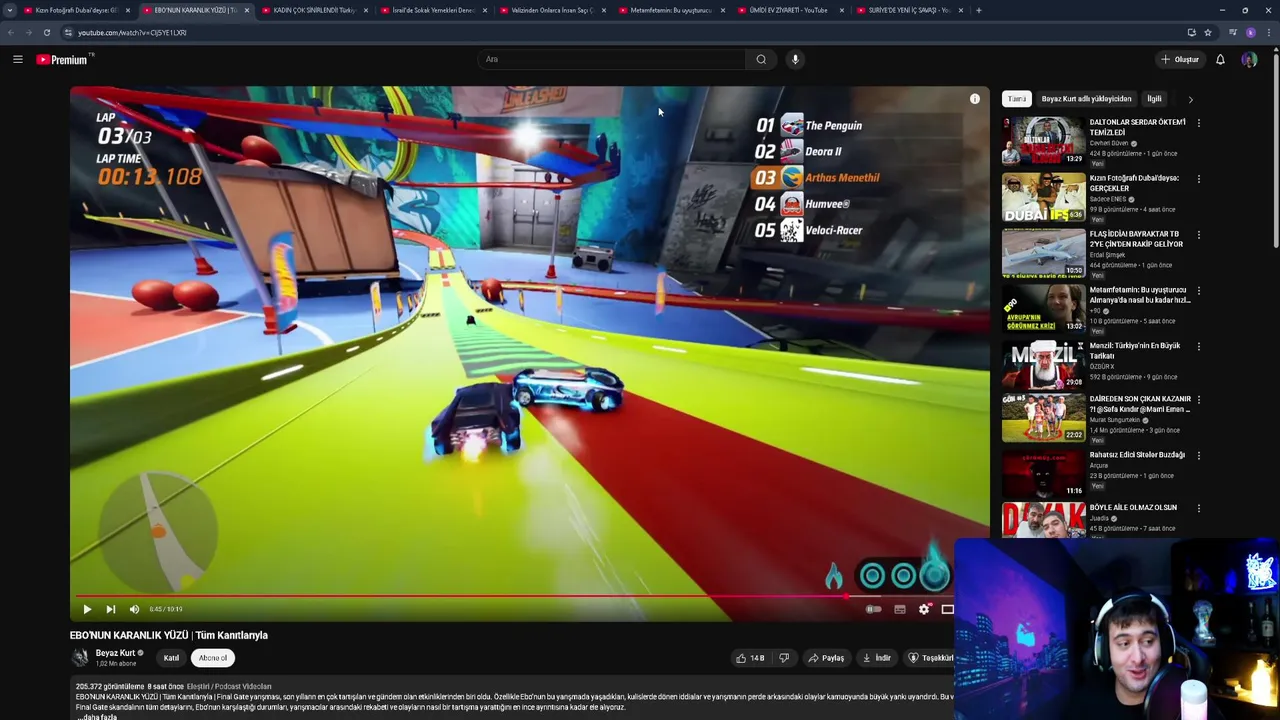Skip to next video in player
The width and height of the screenshot is (1280, 720).
coord(110,609)
